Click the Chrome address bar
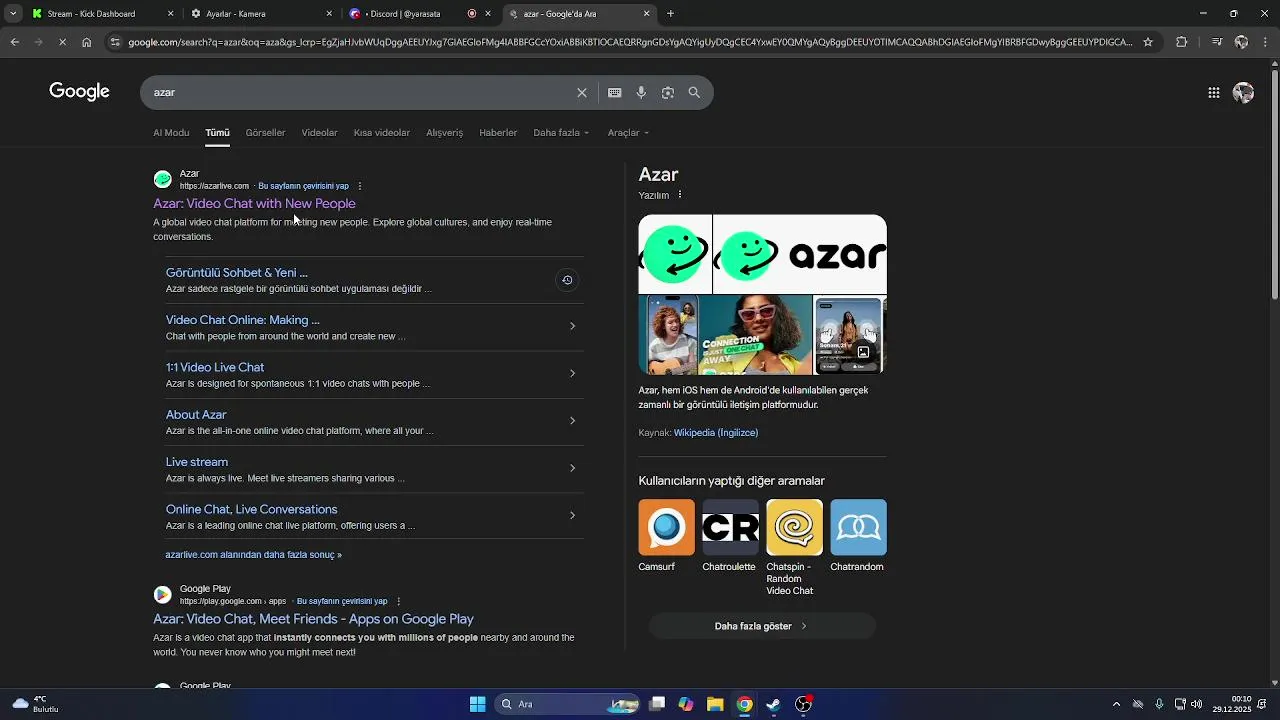This screenshot has height=720, width=1280. pyautogui.click(x=630, y=42)
